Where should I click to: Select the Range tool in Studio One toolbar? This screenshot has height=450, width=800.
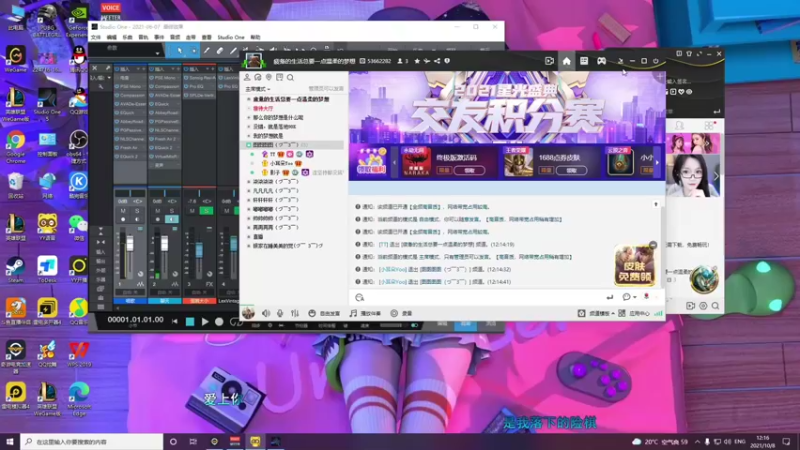click(x=193, y=51)
